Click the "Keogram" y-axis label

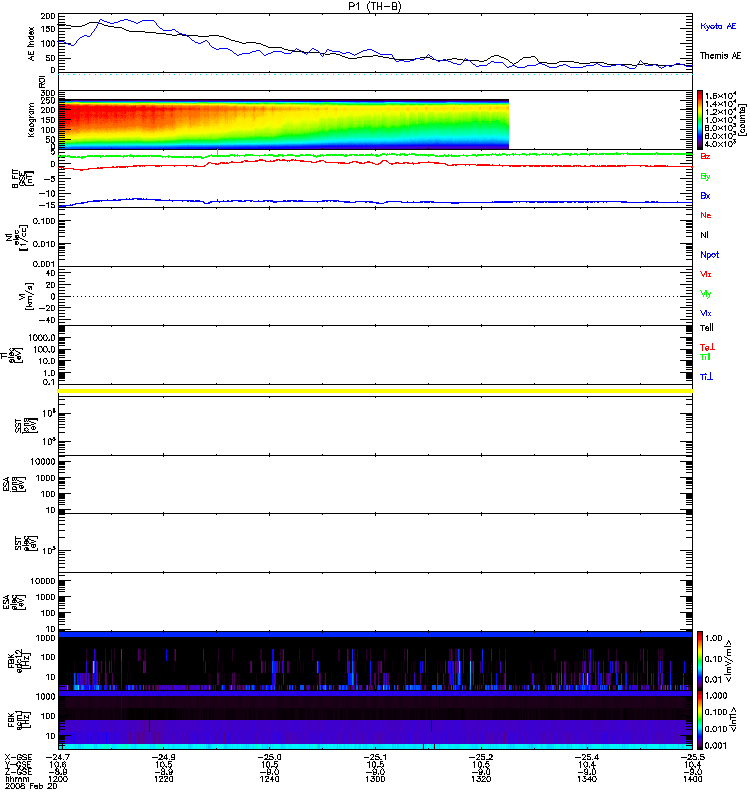31,119
